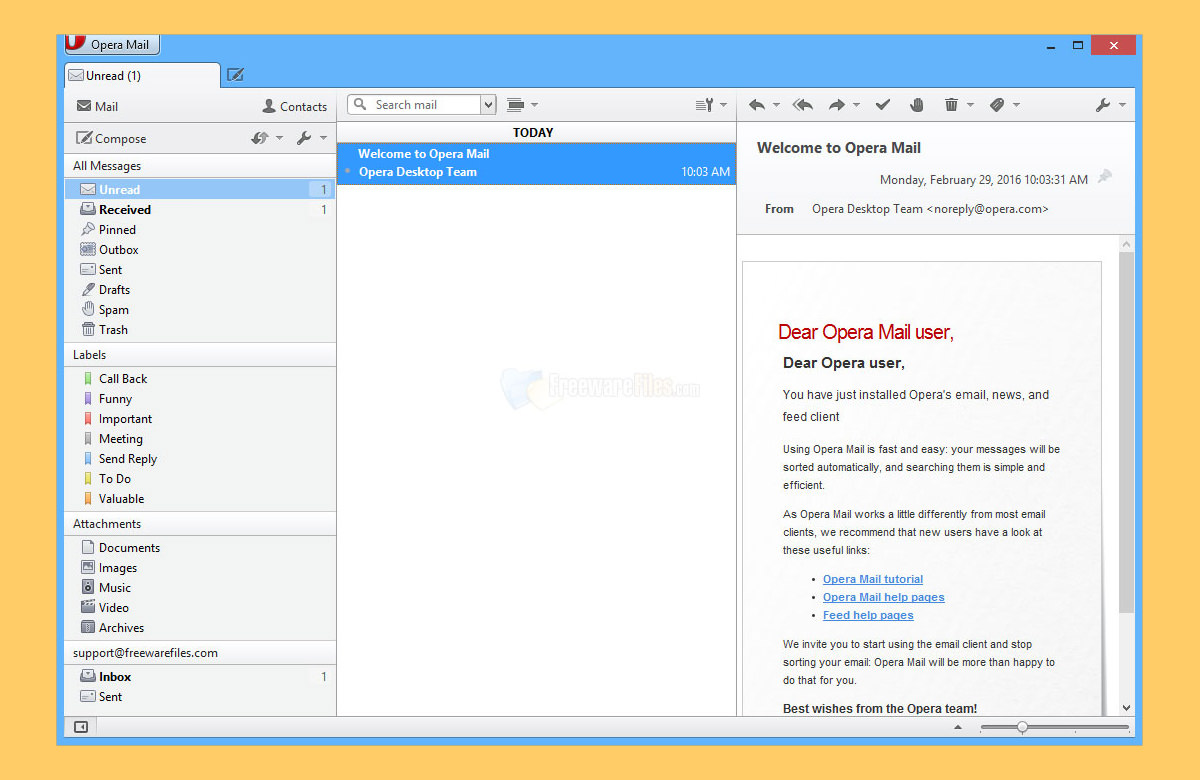Open Inbox under support@freewarefiles.com
1200x780 pixels.
pos(200,677)
